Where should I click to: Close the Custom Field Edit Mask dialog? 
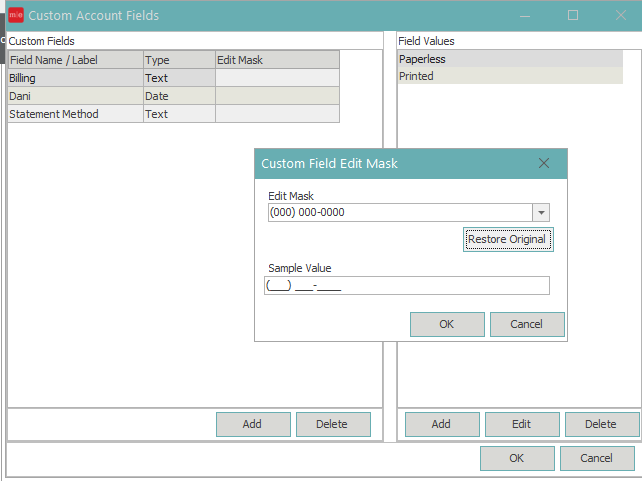click(544, 164)
